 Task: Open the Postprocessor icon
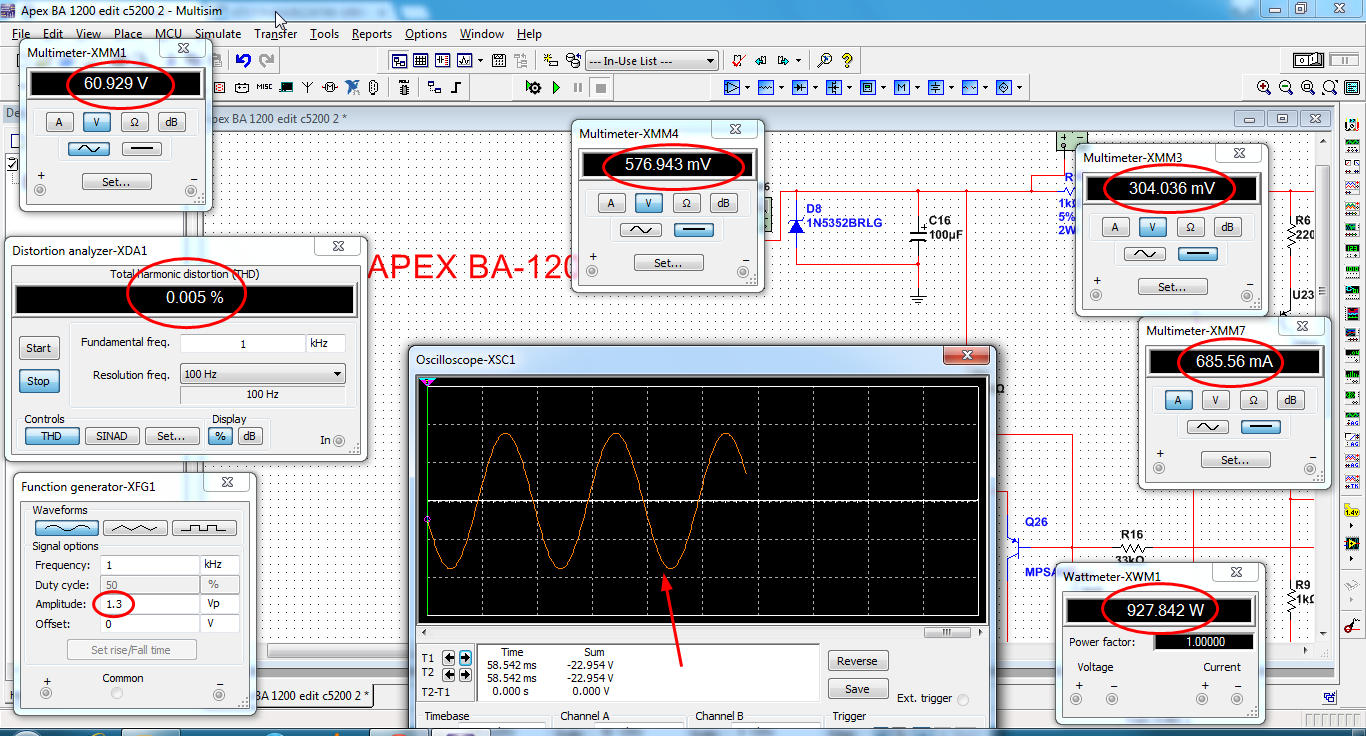(x=498, y=60)
